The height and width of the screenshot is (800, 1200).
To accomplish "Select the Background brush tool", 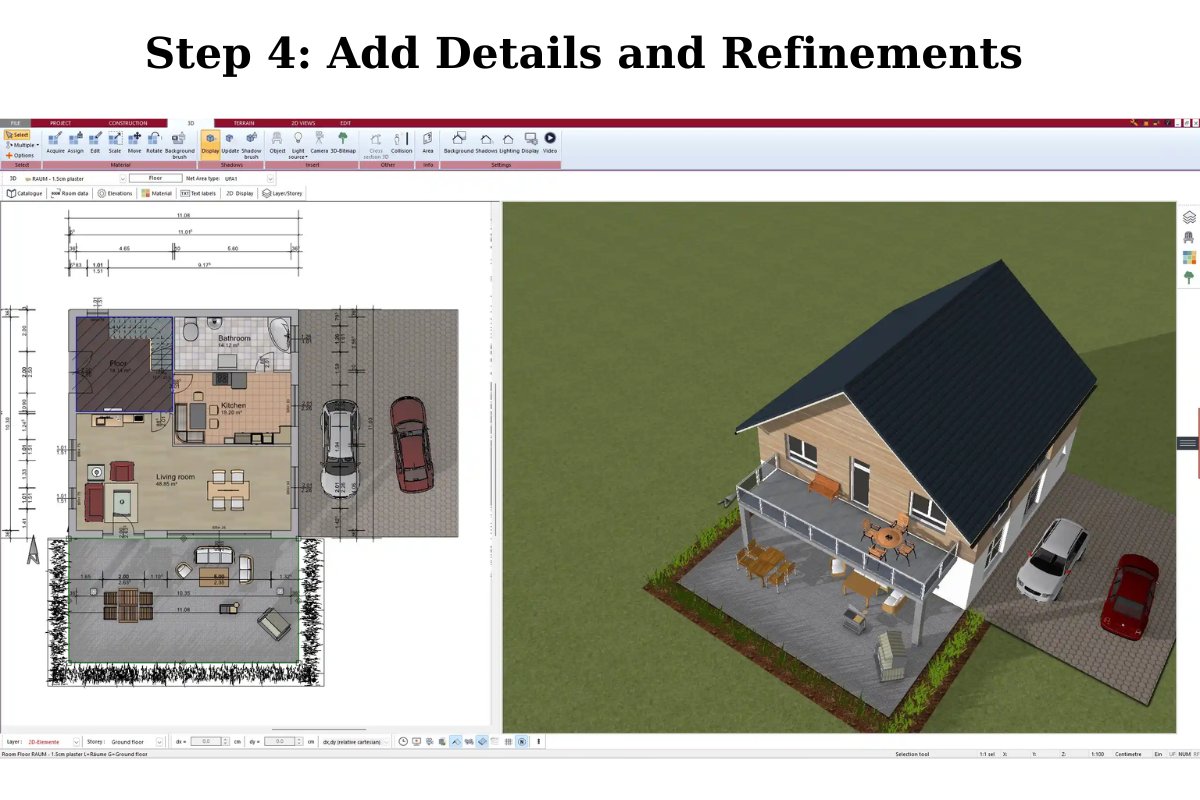I will coord(178,145).
